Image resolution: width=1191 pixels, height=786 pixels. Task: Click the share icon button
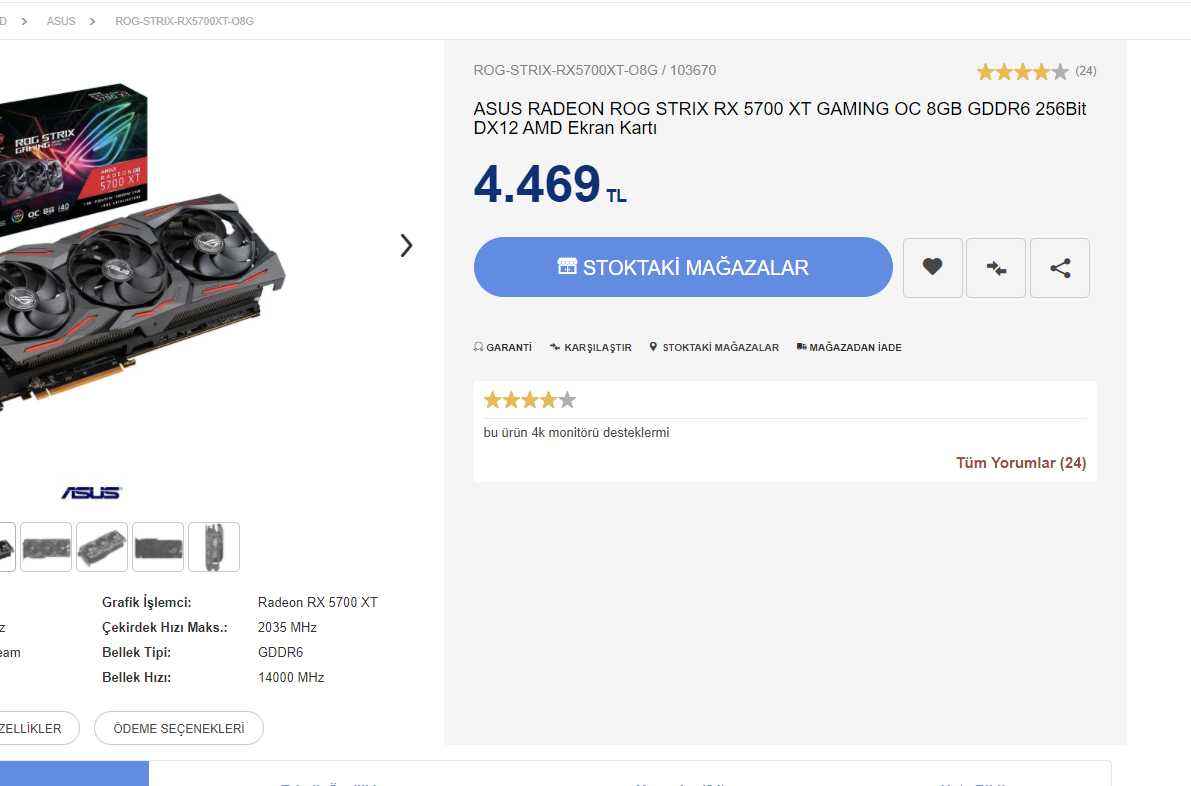(1059, 267)
